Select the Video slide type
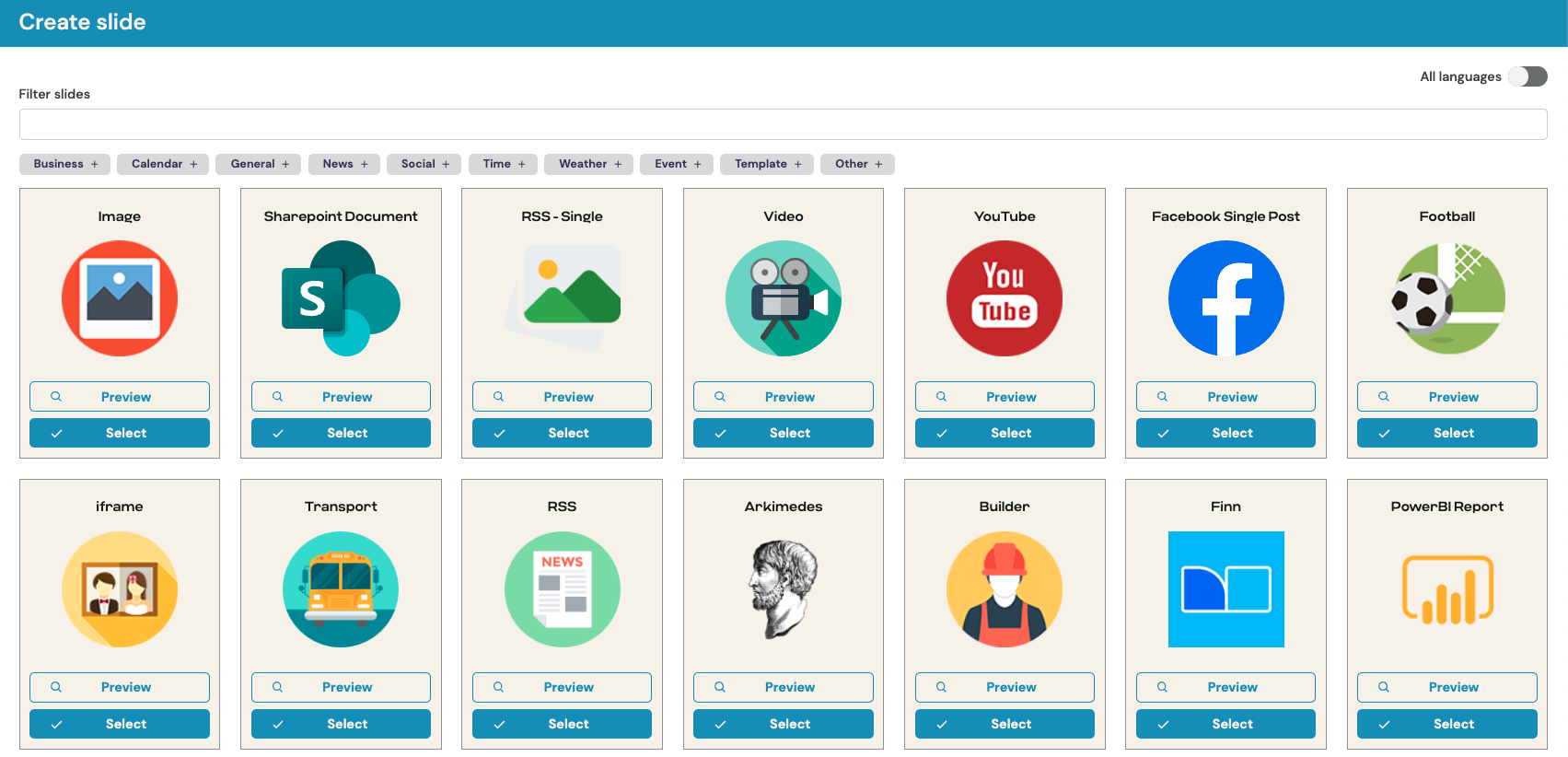 [784, 433]
